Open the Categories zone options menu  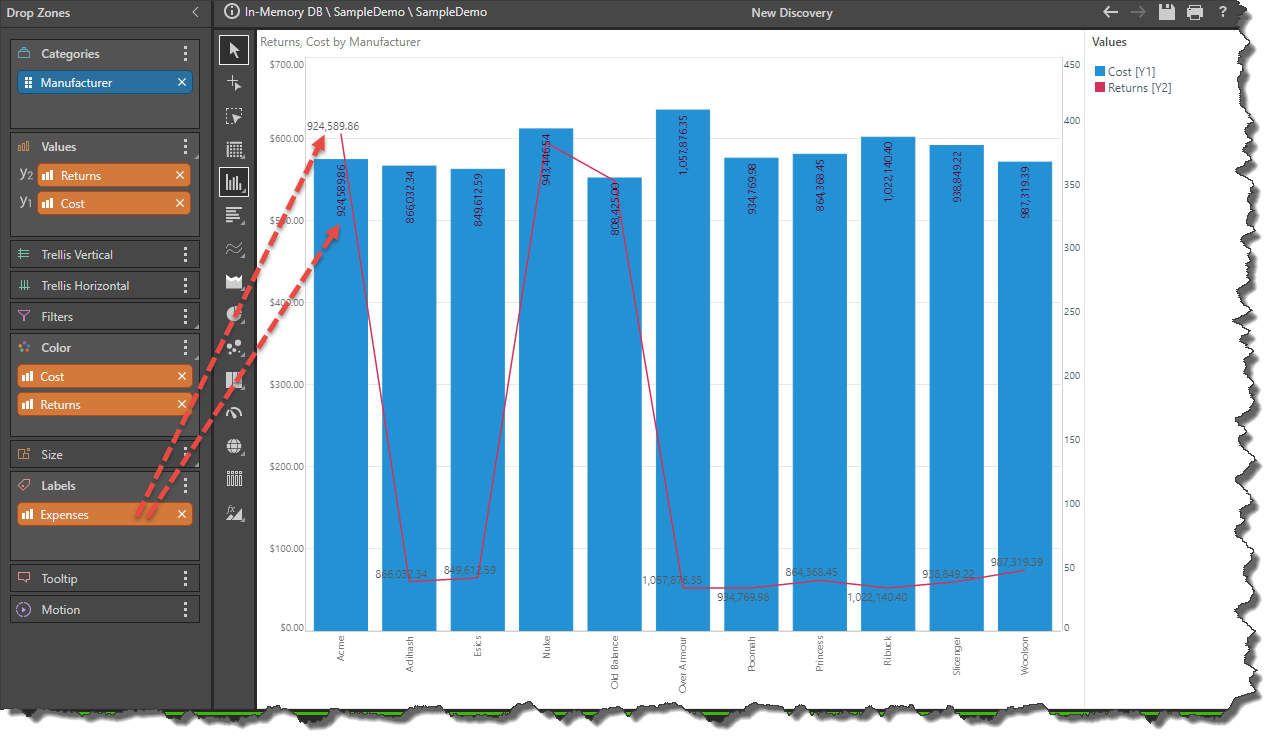click(x=185, y=54)
